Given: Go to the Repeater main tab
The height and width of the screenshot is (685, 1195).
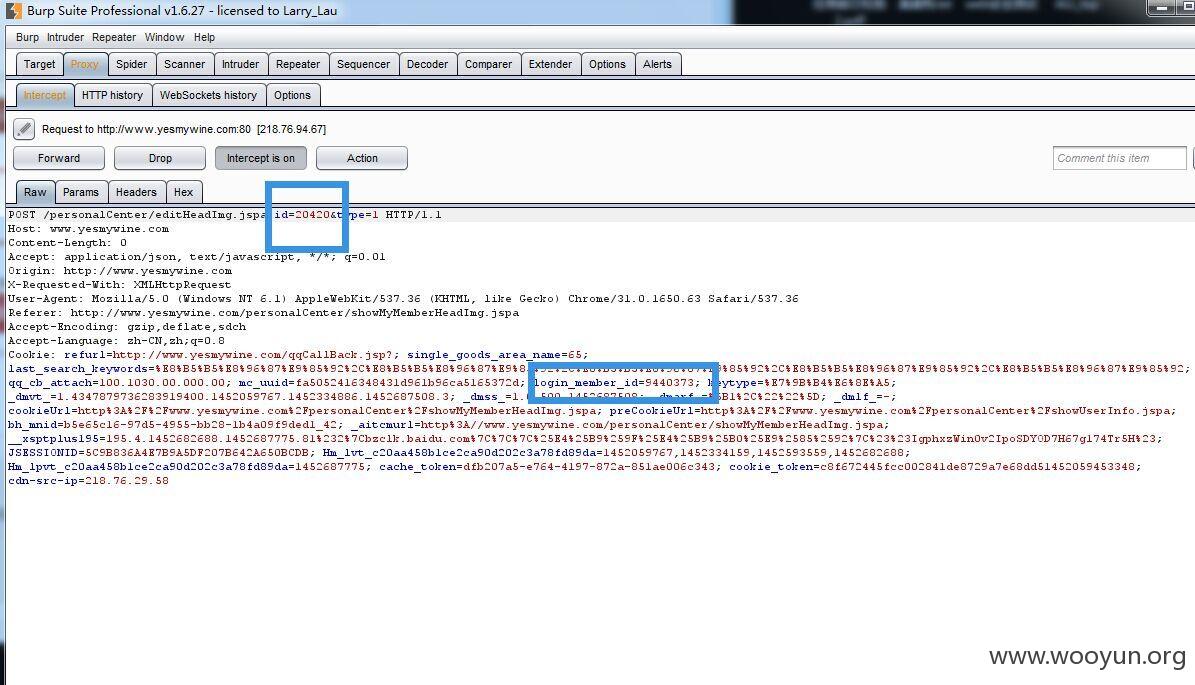Looking at the screenshot, I should click(298, 64).
